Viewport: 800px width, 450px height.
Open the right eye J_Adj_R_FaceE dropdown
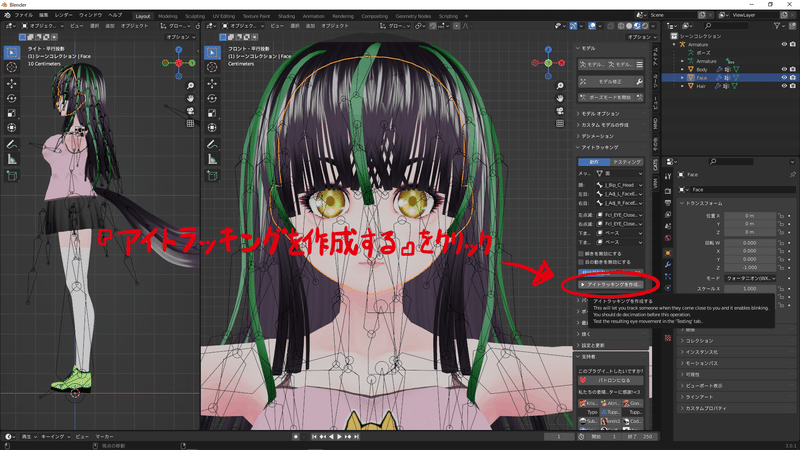pos(619,203)
